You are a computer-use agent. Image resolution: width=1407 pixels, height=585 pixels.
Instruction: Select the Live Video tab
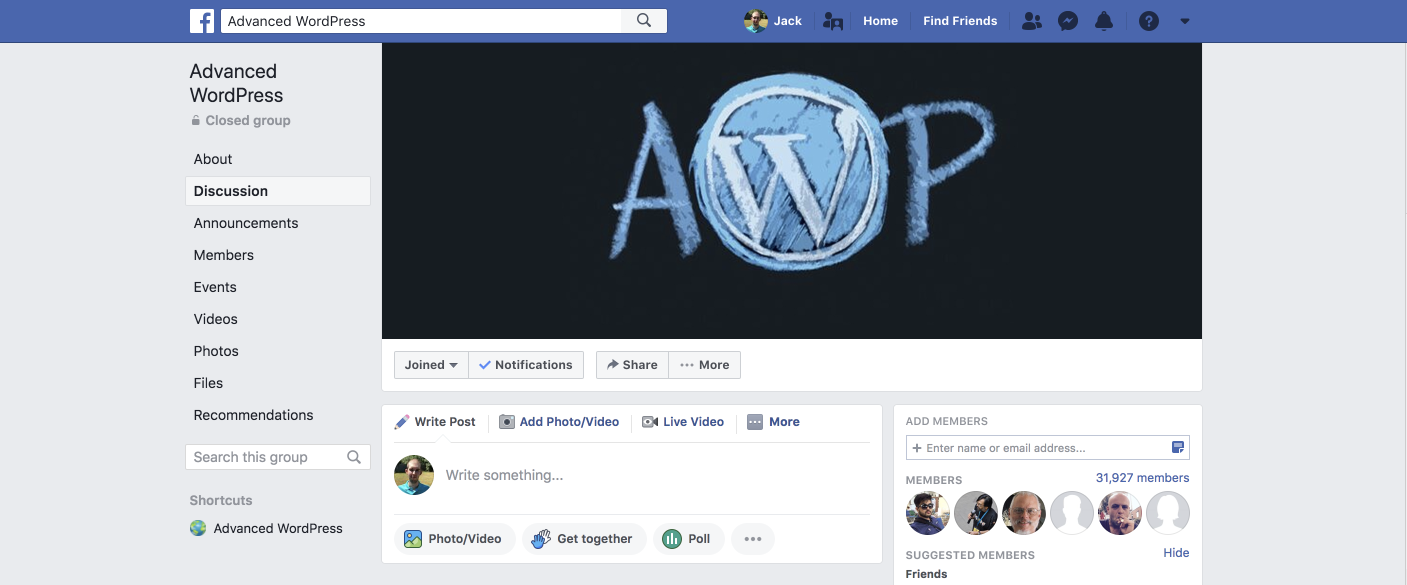click(x=683, y=422)
